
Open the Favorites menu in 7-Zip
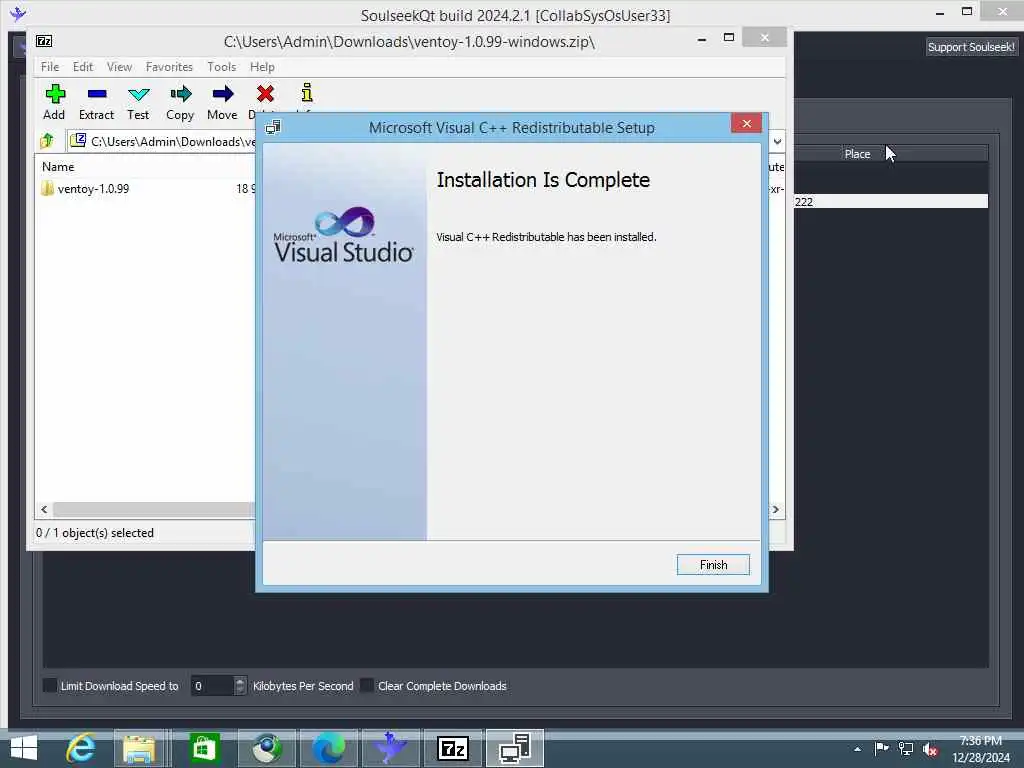(x=169, y=67)
